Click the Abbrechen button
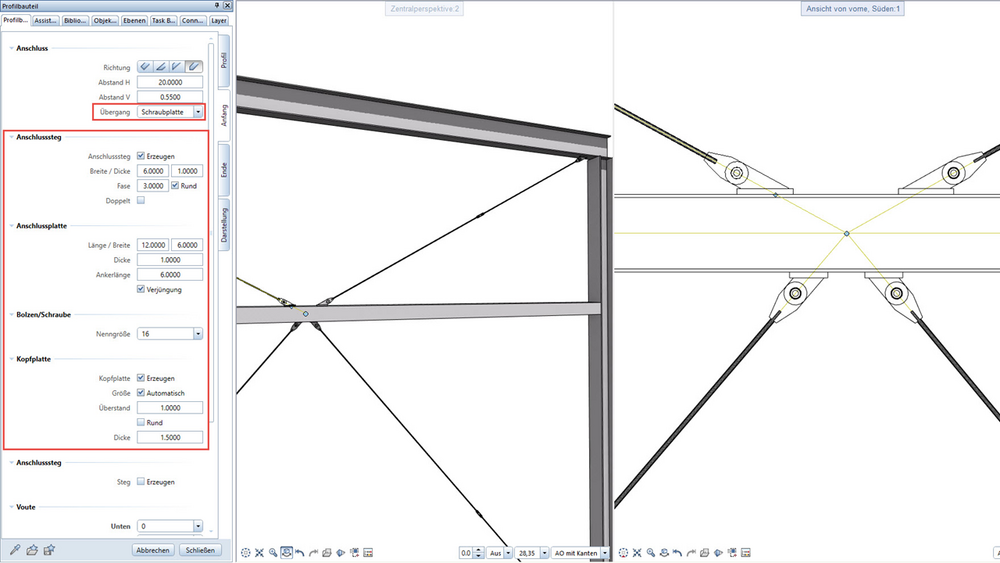Screen dimensions: 1000x563 (153, 550)
